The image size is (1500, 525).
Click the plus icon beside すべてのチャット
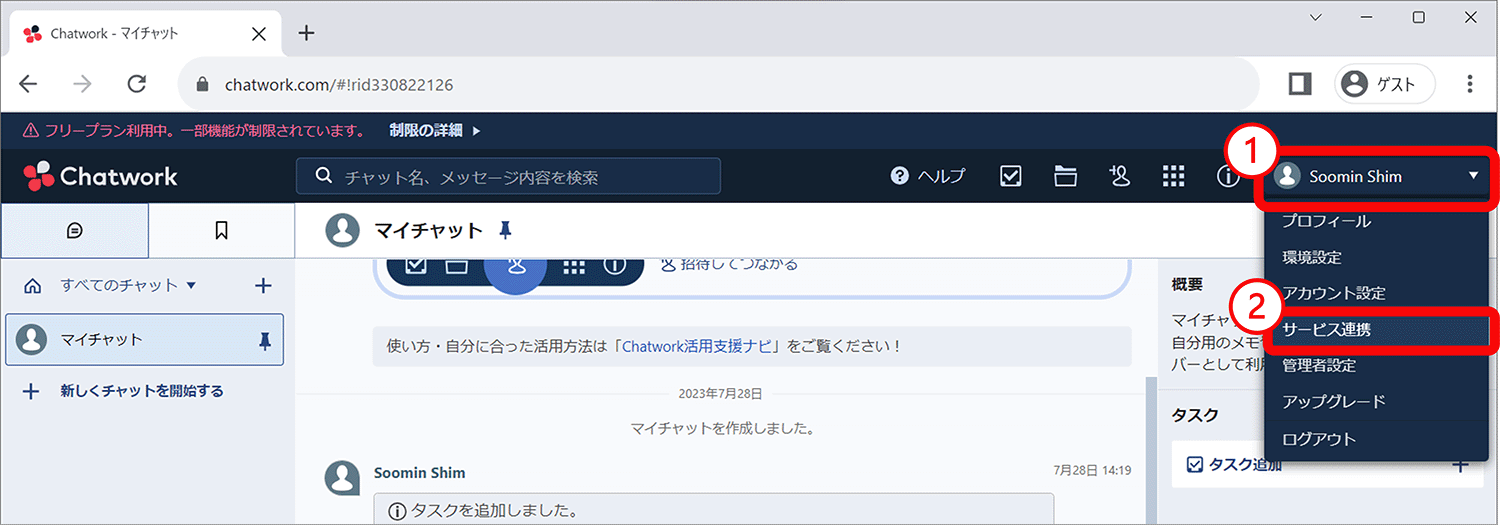(263, 286)
